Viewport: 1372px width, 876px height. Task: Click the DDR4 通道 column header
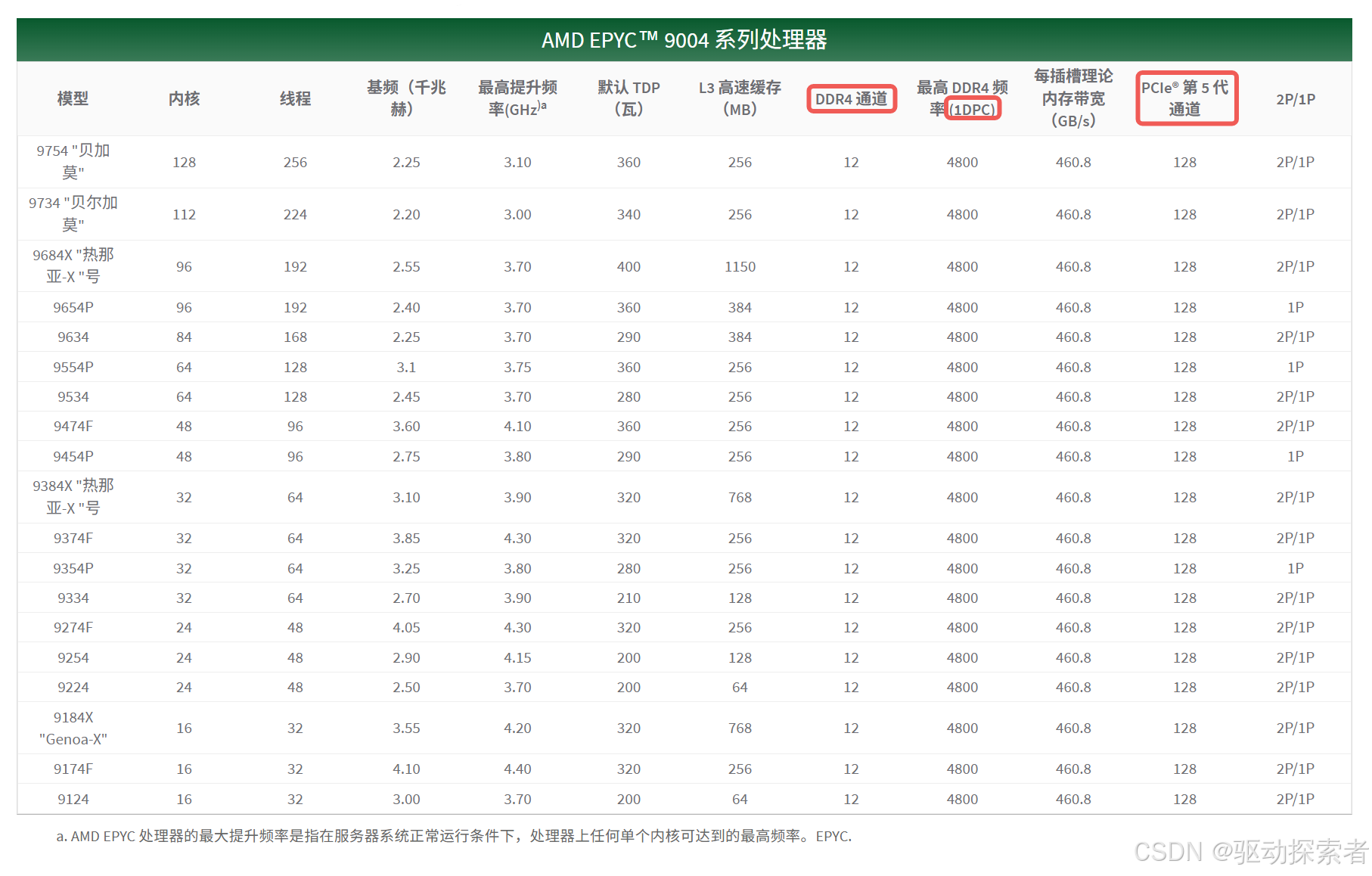(x=851, y=99)
